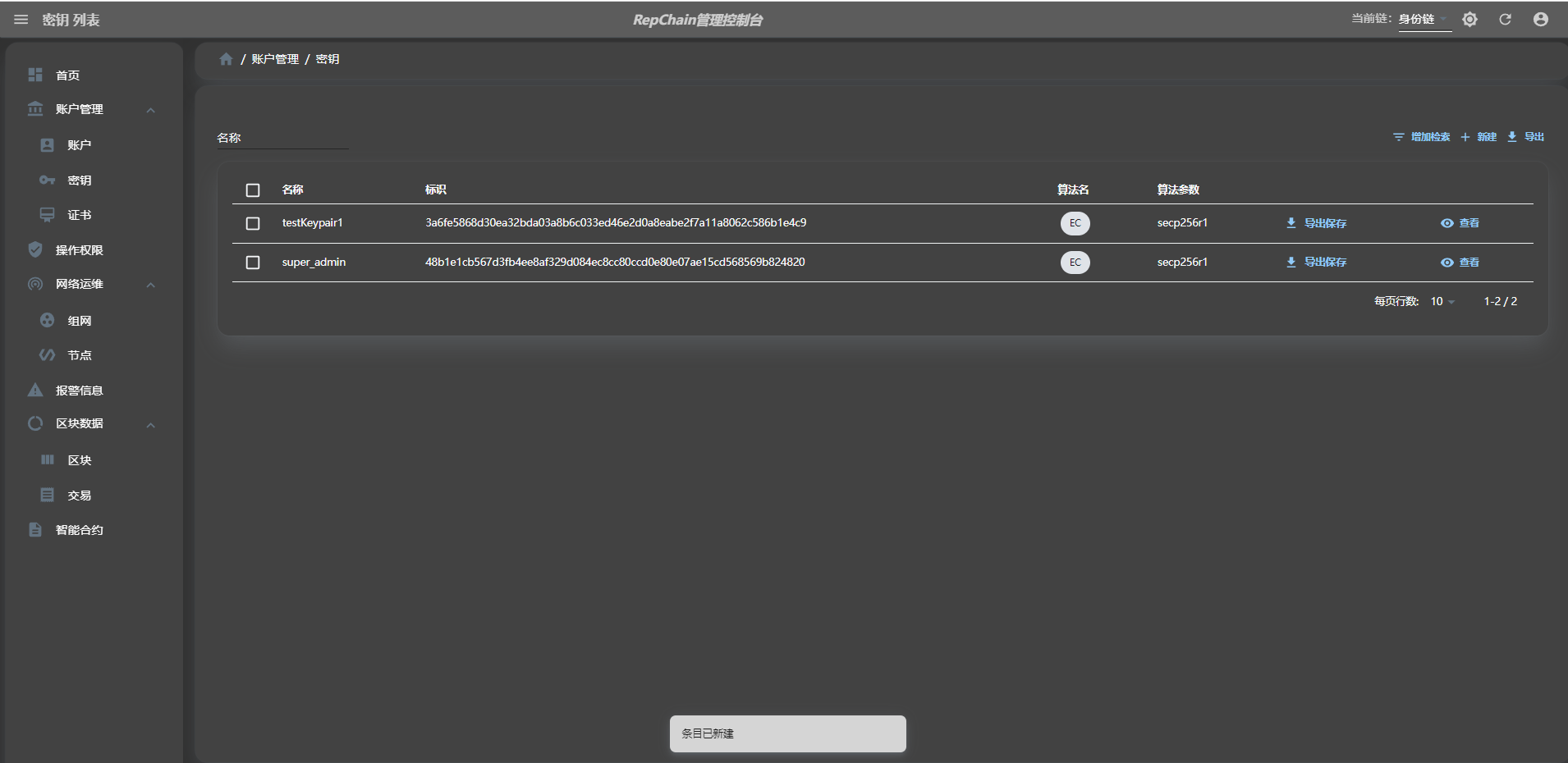Click the 首页 dashboard icon in sidebar
The width and height of the screenshot is (1568, 763).
click(x=35, y=75)
